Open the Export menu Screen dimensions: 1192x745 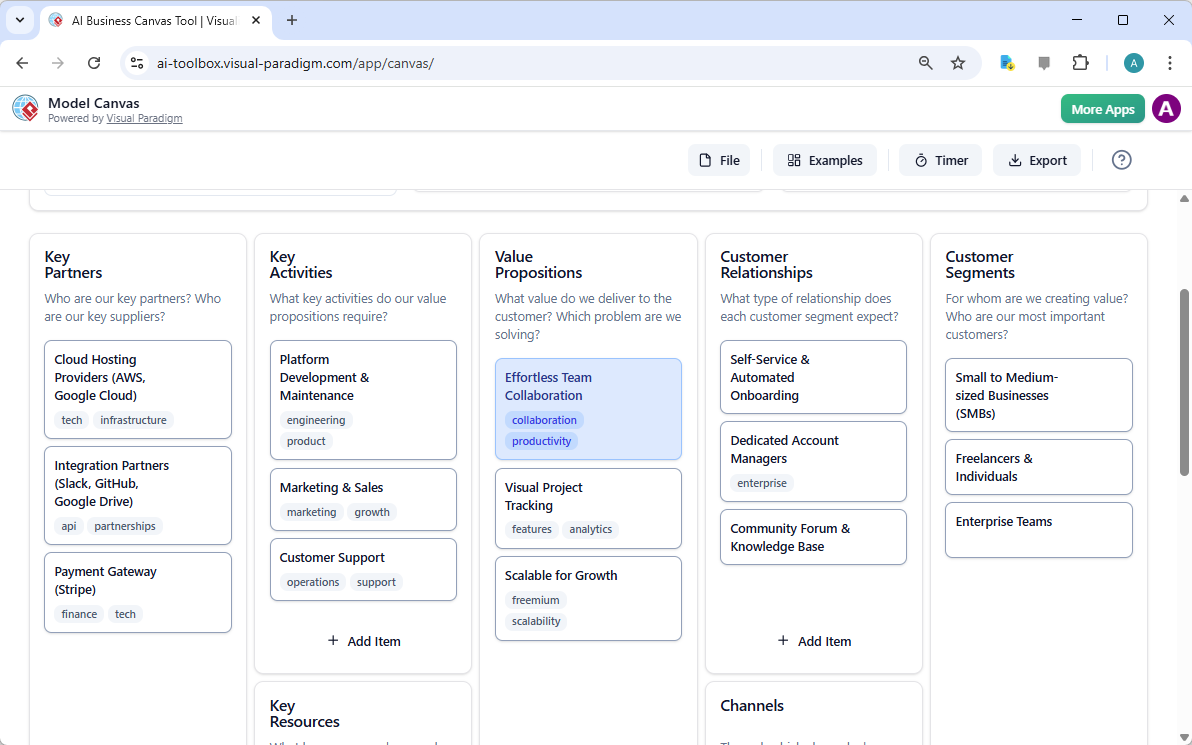pos(1037,160)
